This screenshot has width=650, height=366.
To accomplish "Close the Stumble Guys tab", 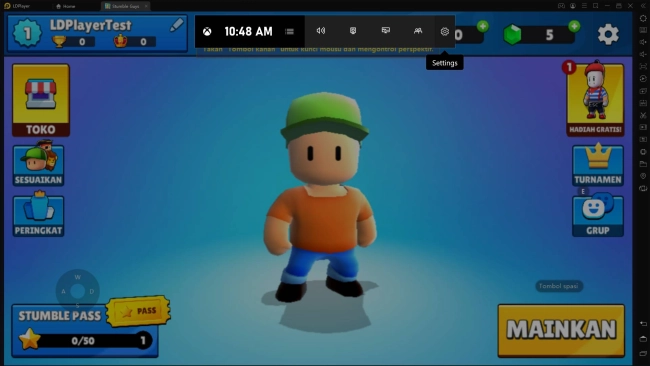I will pos(146,6).
